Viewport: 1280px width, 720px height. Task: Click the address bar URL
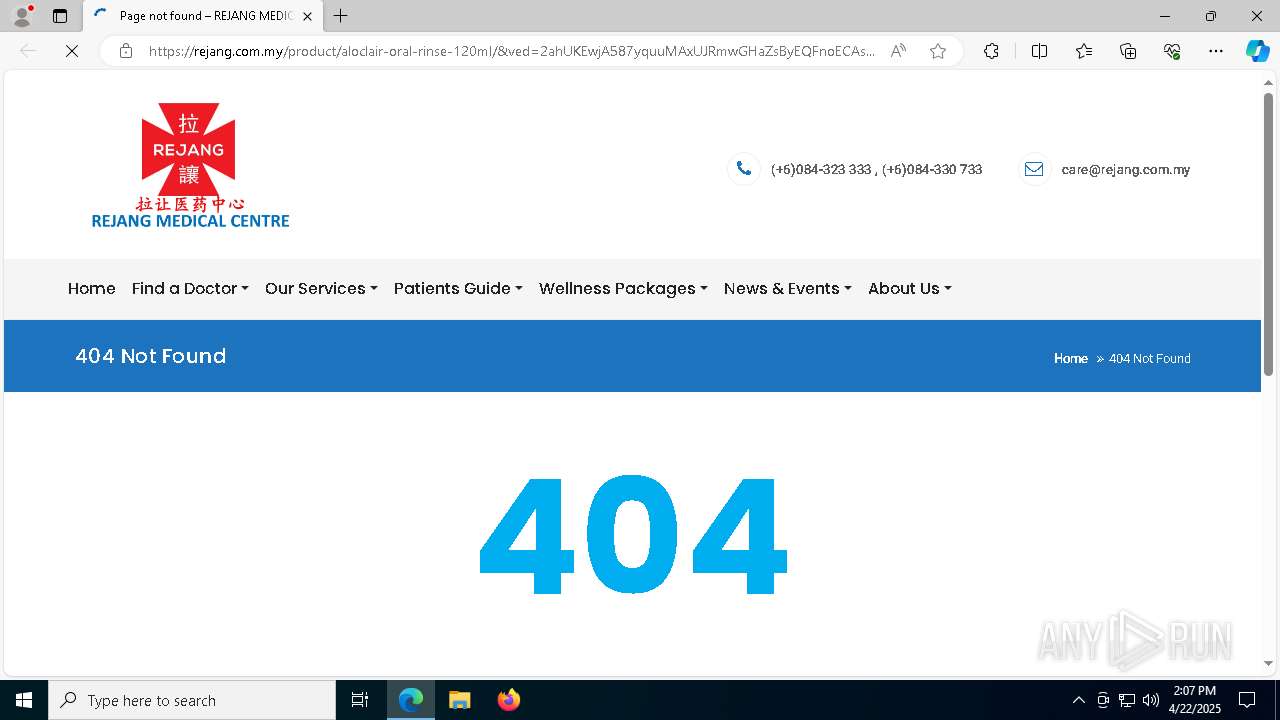(x=511, y=51)
